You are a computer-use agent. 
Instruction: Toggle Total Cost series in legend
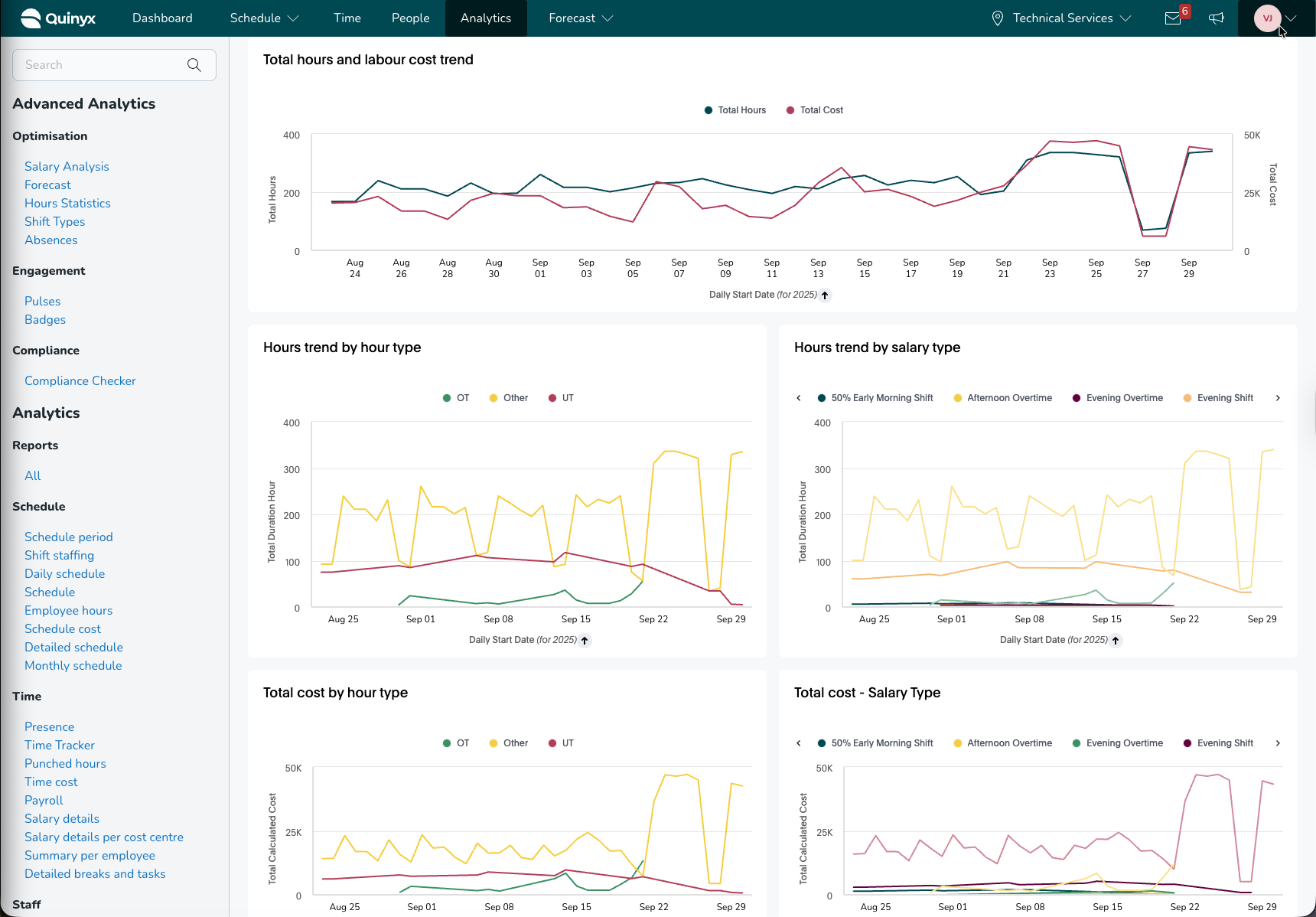point(815,110)
